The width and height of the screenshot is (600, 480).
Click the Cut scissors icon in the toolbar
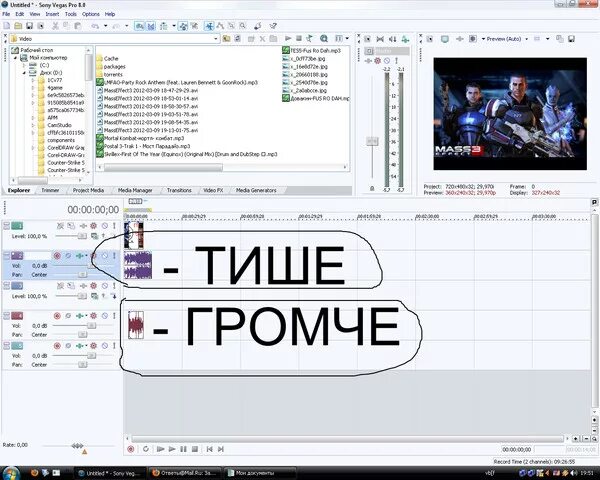click(55, 26)
